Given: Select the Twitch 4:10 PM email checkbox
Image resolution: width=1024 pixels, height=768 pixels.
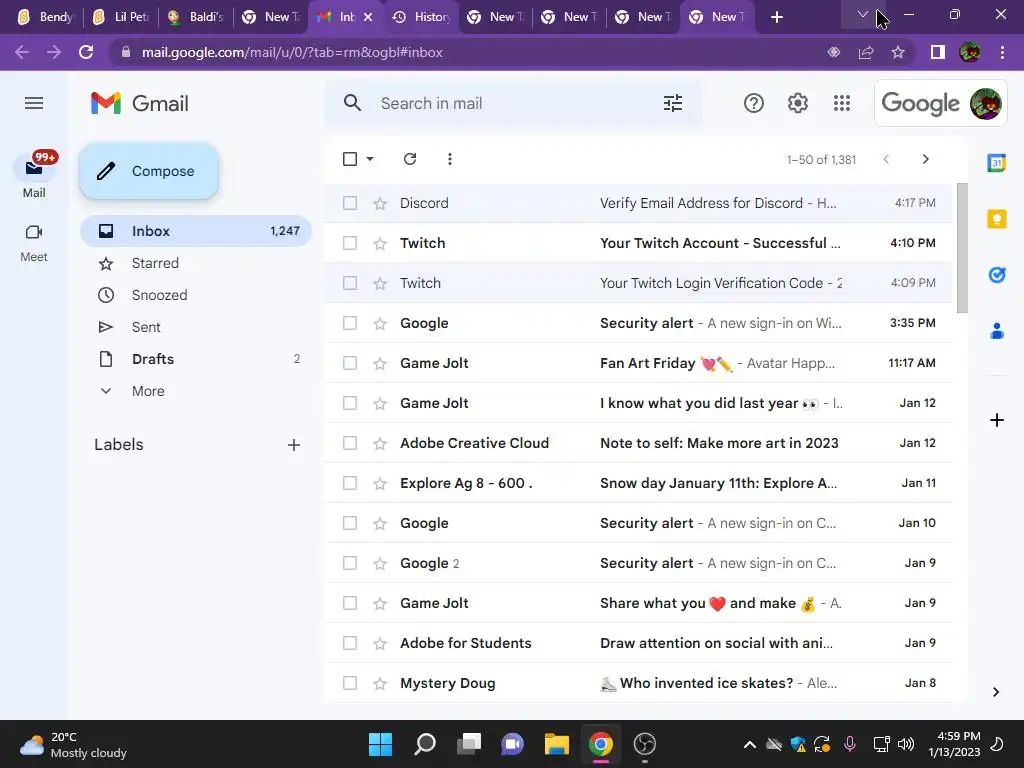Looking at the screenshot, I should click(350, 243).
